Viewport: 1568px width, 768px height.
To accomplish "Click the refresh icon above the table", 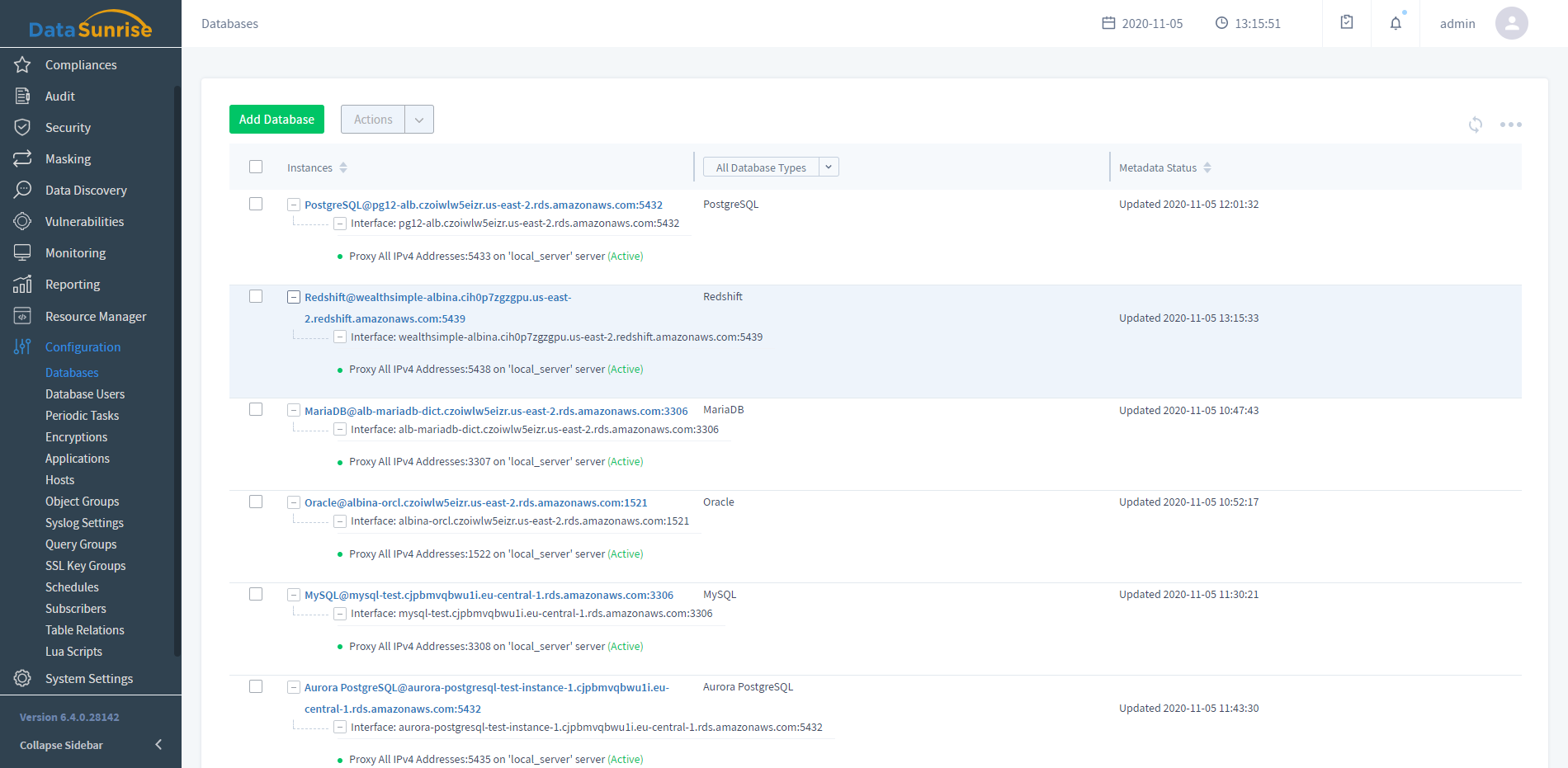I will (1475, 125).
